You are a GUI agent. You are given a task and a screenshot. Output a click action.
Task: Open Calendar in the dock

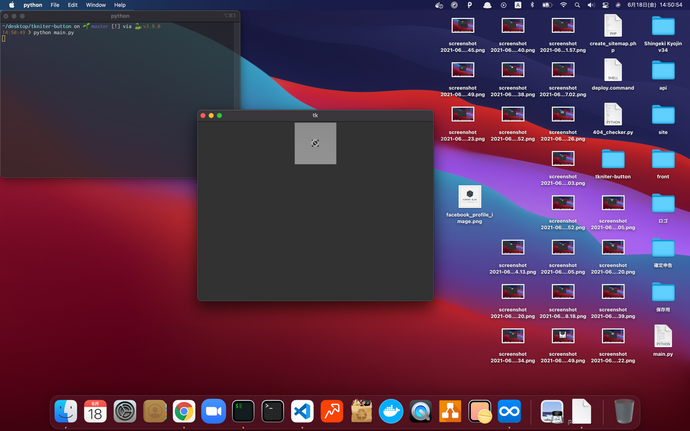coord(95,411)
